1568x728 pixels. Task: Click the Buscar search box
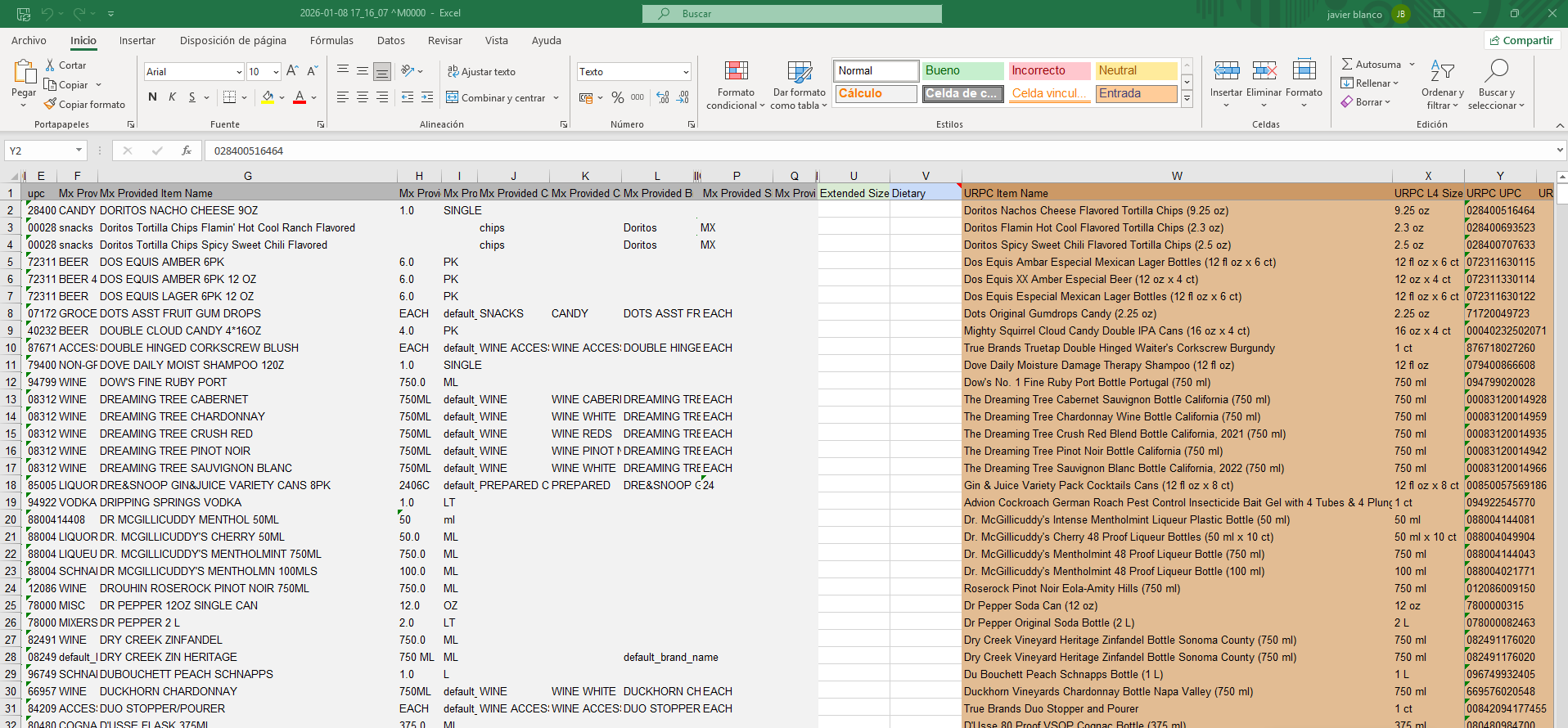(792, 13)
